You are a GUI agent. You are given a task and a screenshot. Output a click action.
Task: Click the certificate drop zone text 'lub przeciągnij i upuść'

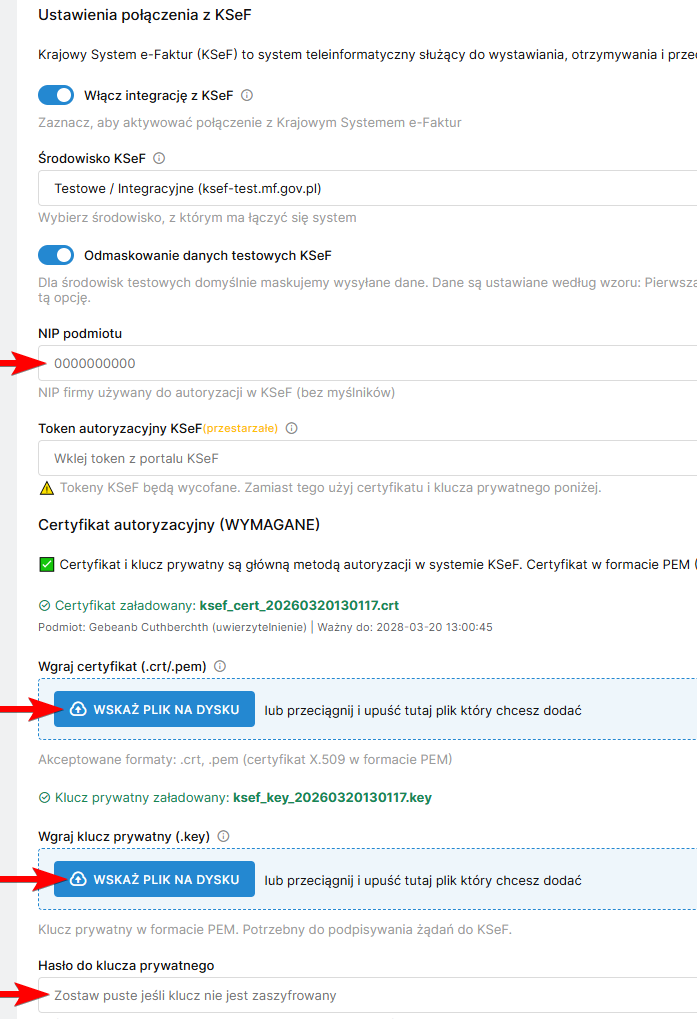coord(423,710)
